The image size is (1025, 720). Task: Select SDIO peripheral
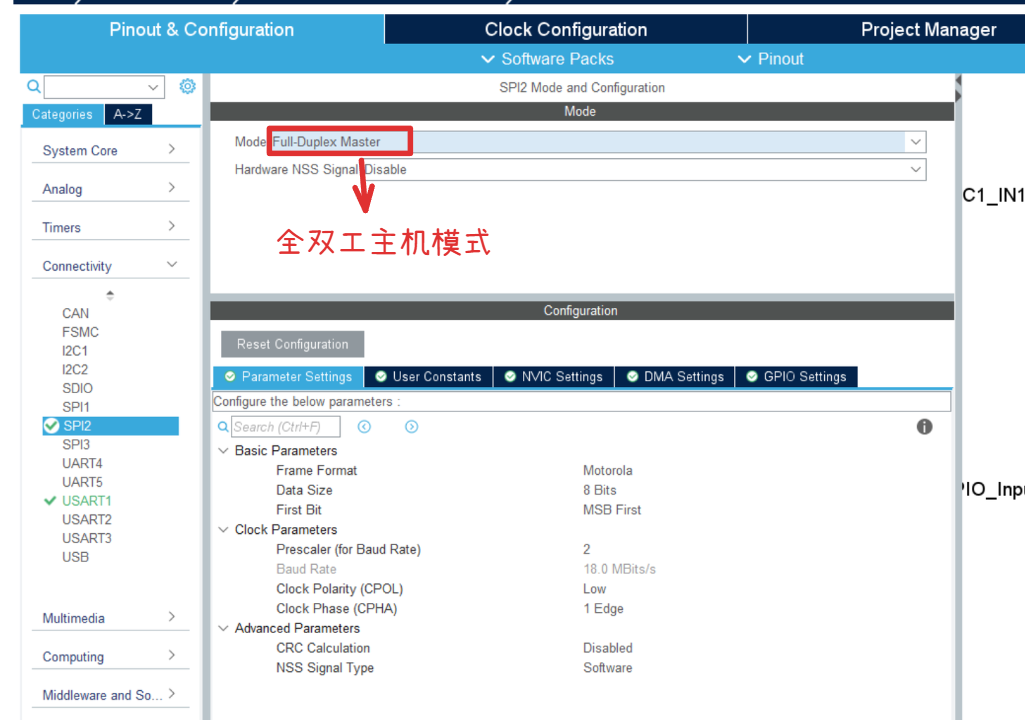[78, 388]
